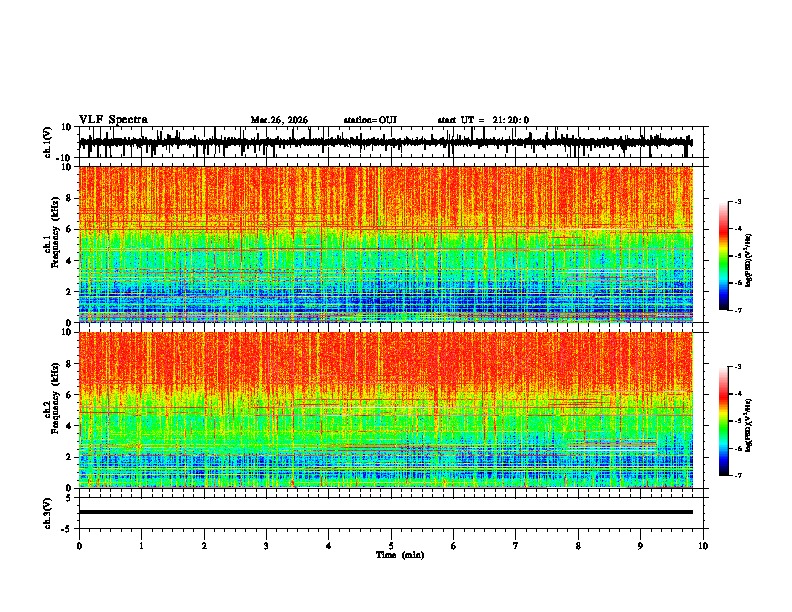This screenshot has height=612, width=792.
Task: Click the "8" kHz tick on ch.1 frequency axis
Action: pos(70,198)
